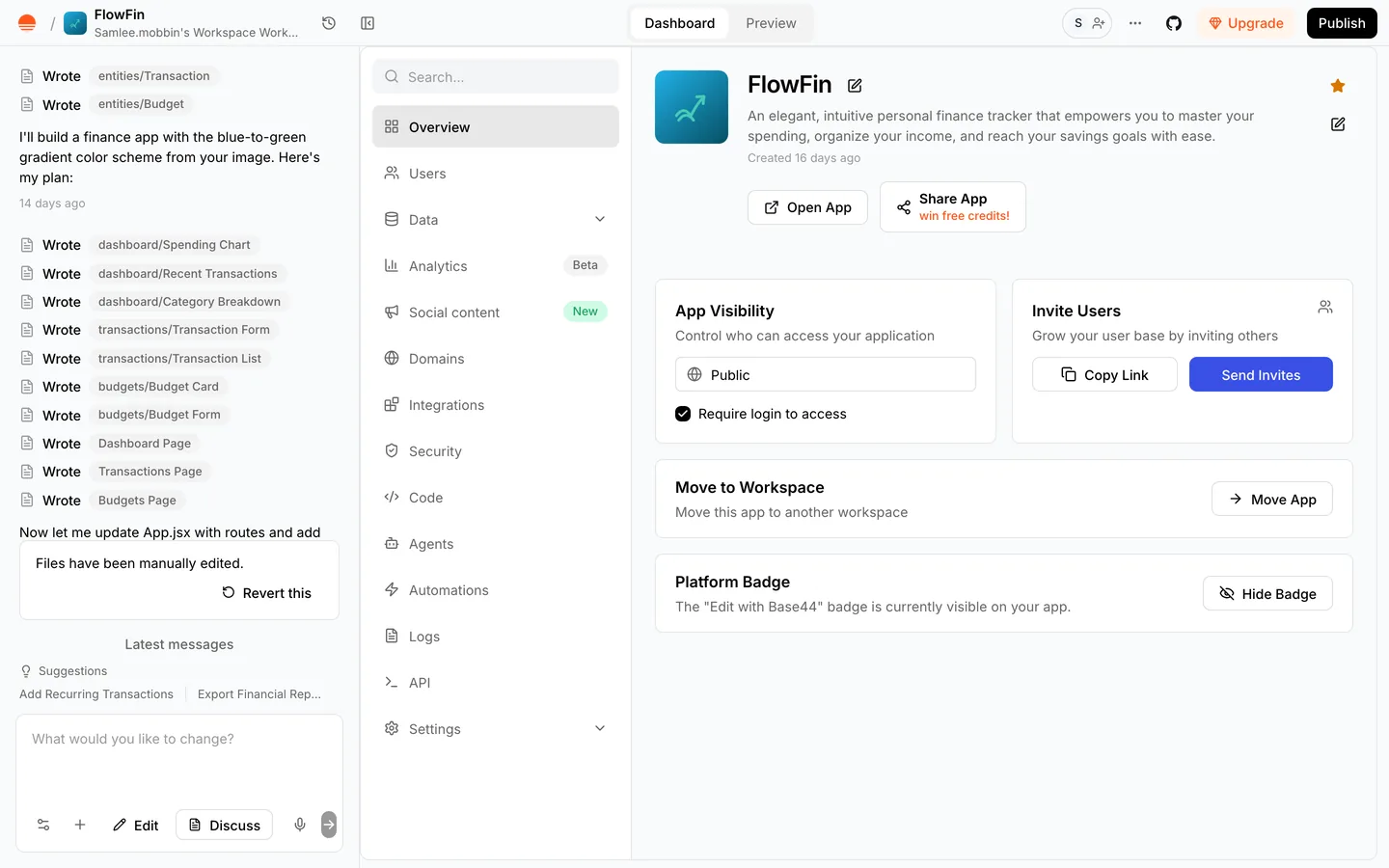The height and width of the screenshot is (868, 1389).
Task: Click the Add Recurring Transactions suggestion
Action: coord(96,694)
